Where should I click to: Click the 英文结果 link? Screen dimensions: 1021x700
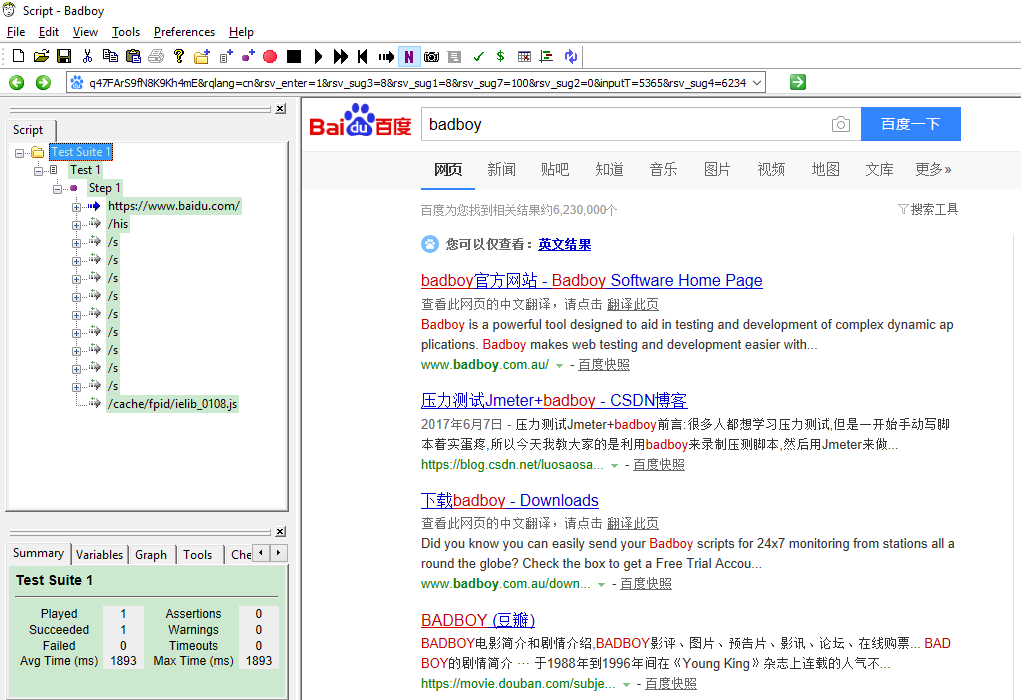pos(565,245)
